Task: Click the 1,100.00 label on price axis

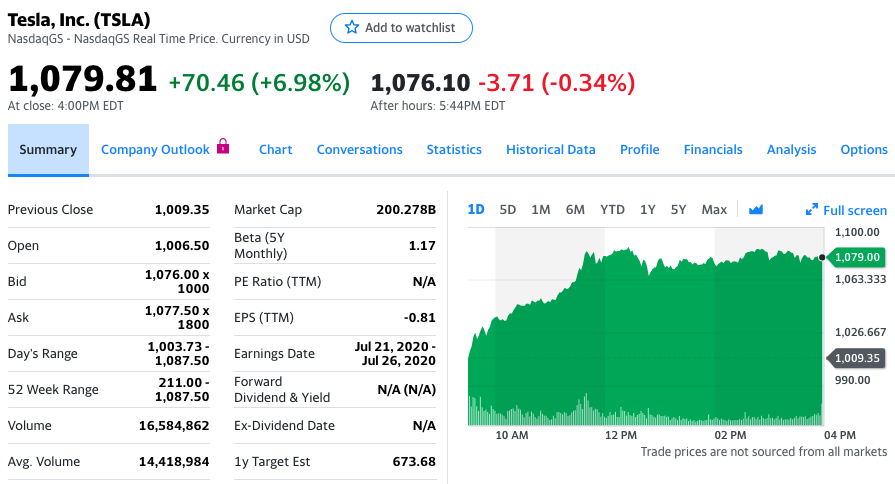Action: [x=857, y=232]
